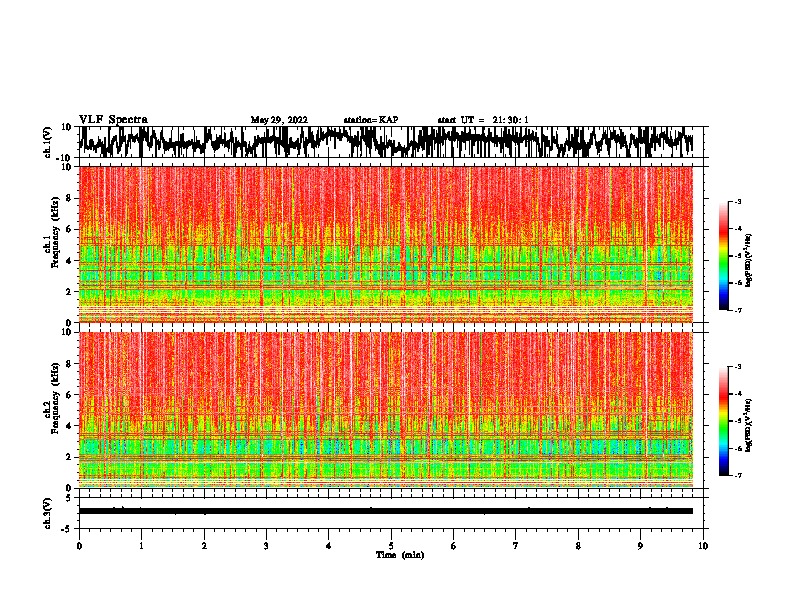792x612 pixels.
Task: Click time axis tick label 1
Action: point(141,546)
